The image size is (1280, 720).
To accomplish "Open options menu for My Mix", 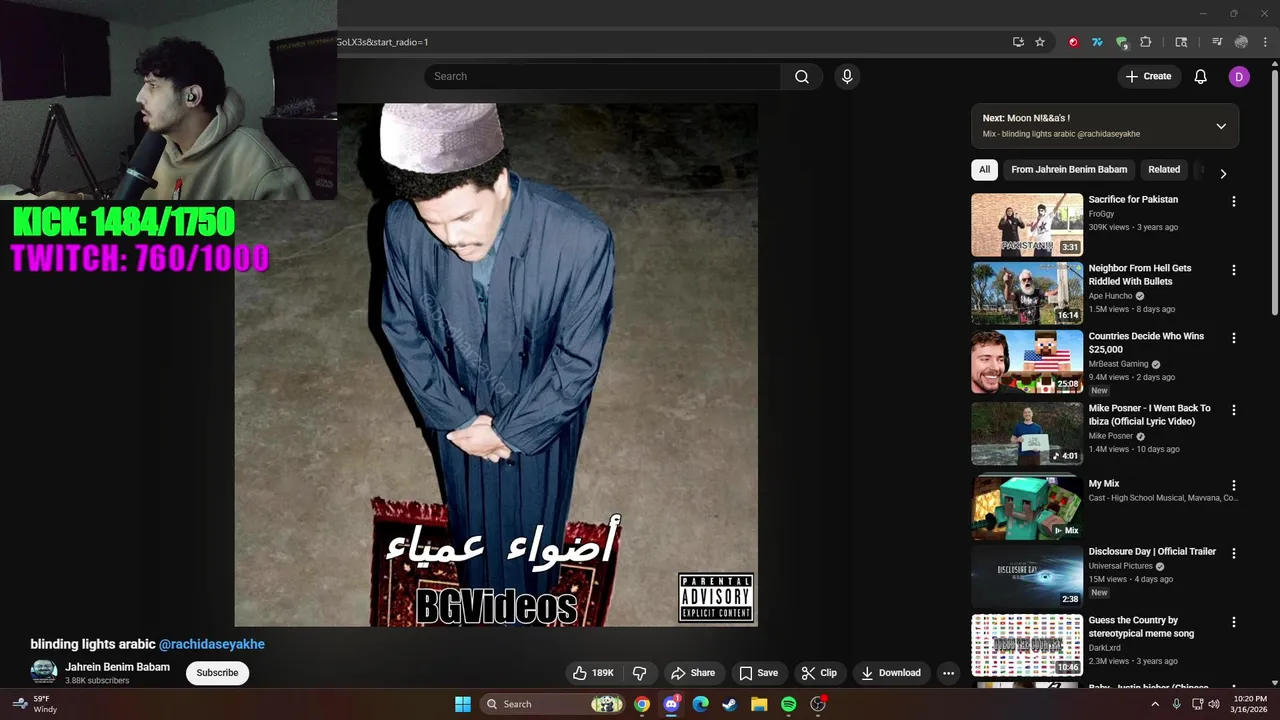I will click(1233, 485).
